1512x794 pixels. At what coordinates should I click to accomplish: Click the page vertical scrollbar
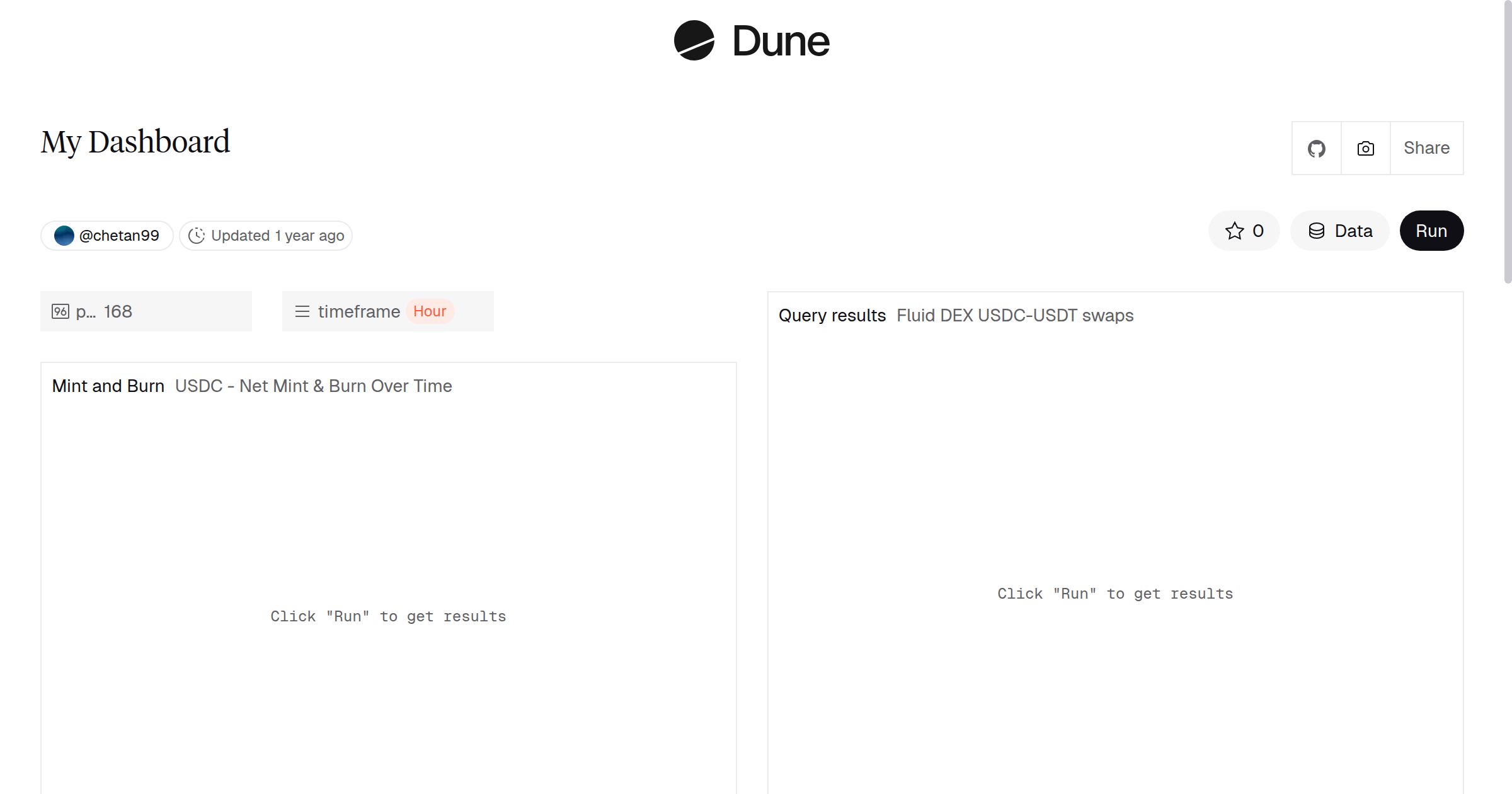pos(1507,142)
